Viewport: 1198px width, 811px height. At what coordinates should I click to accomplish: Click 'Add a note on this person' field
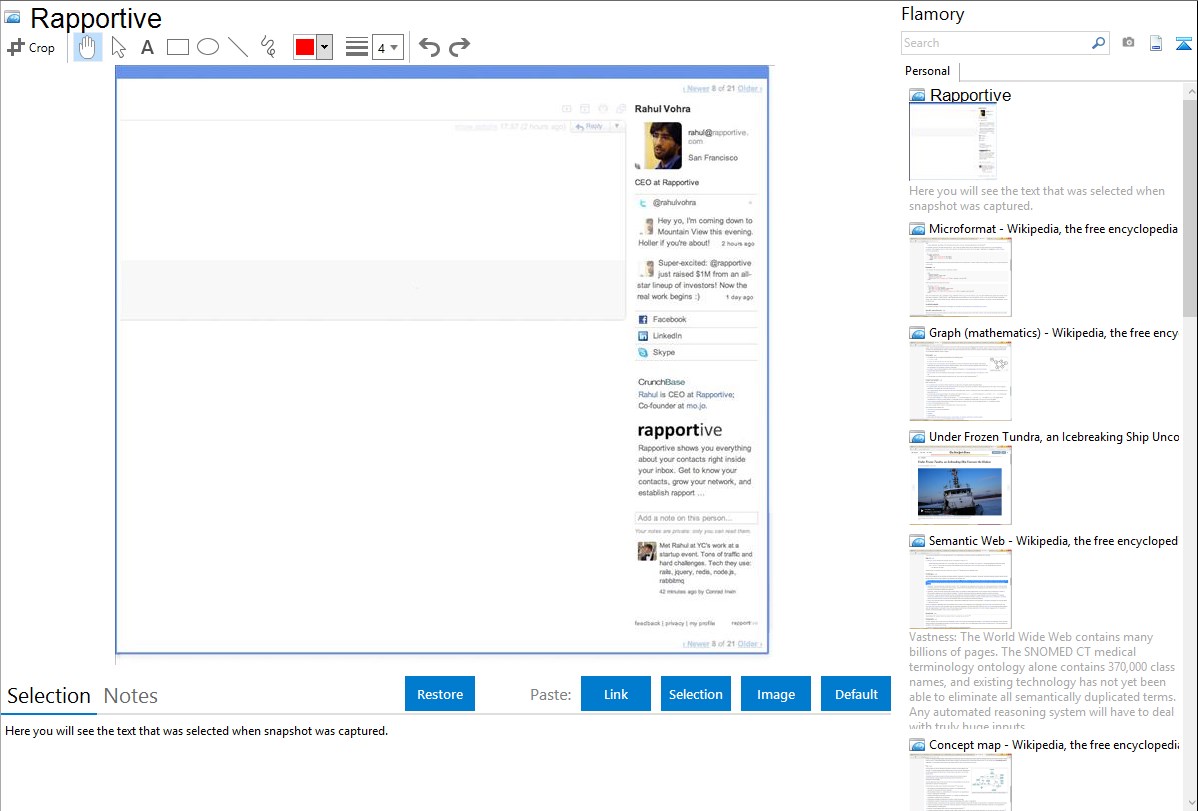point(696,517)
